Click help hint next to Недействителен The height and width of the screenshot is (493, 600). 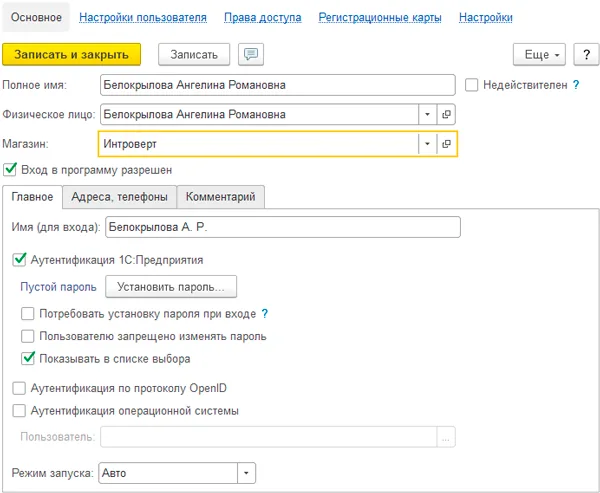point(576,86)
